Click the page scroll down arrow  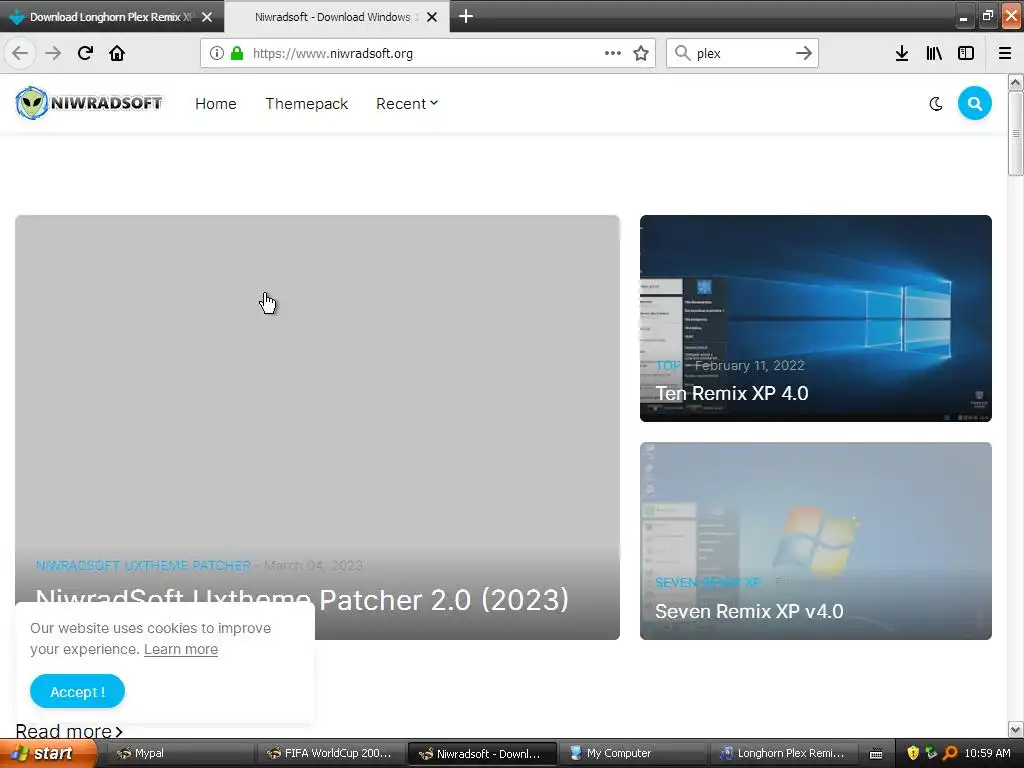coord(1015,729)
